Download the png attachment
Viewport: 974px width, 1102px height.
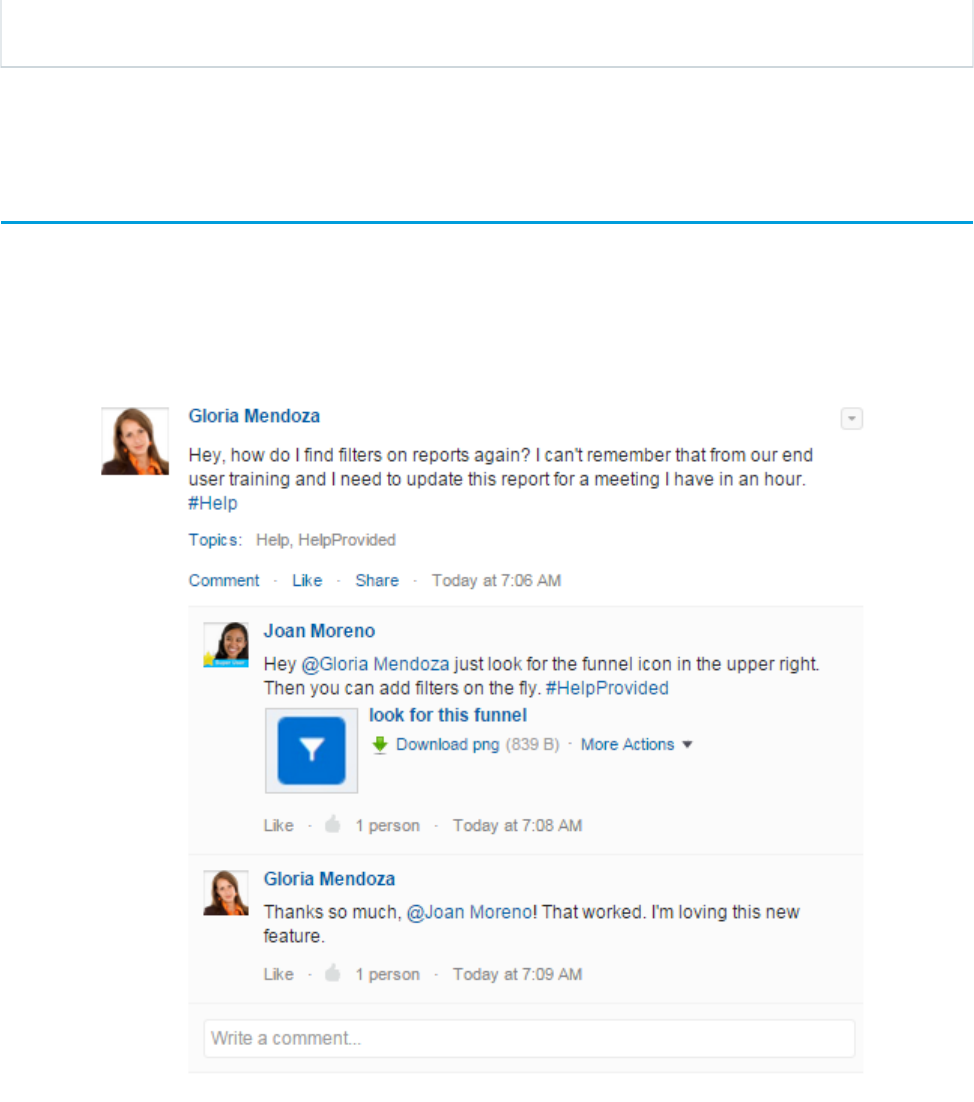pyautogui.click(x=448, y=744)
